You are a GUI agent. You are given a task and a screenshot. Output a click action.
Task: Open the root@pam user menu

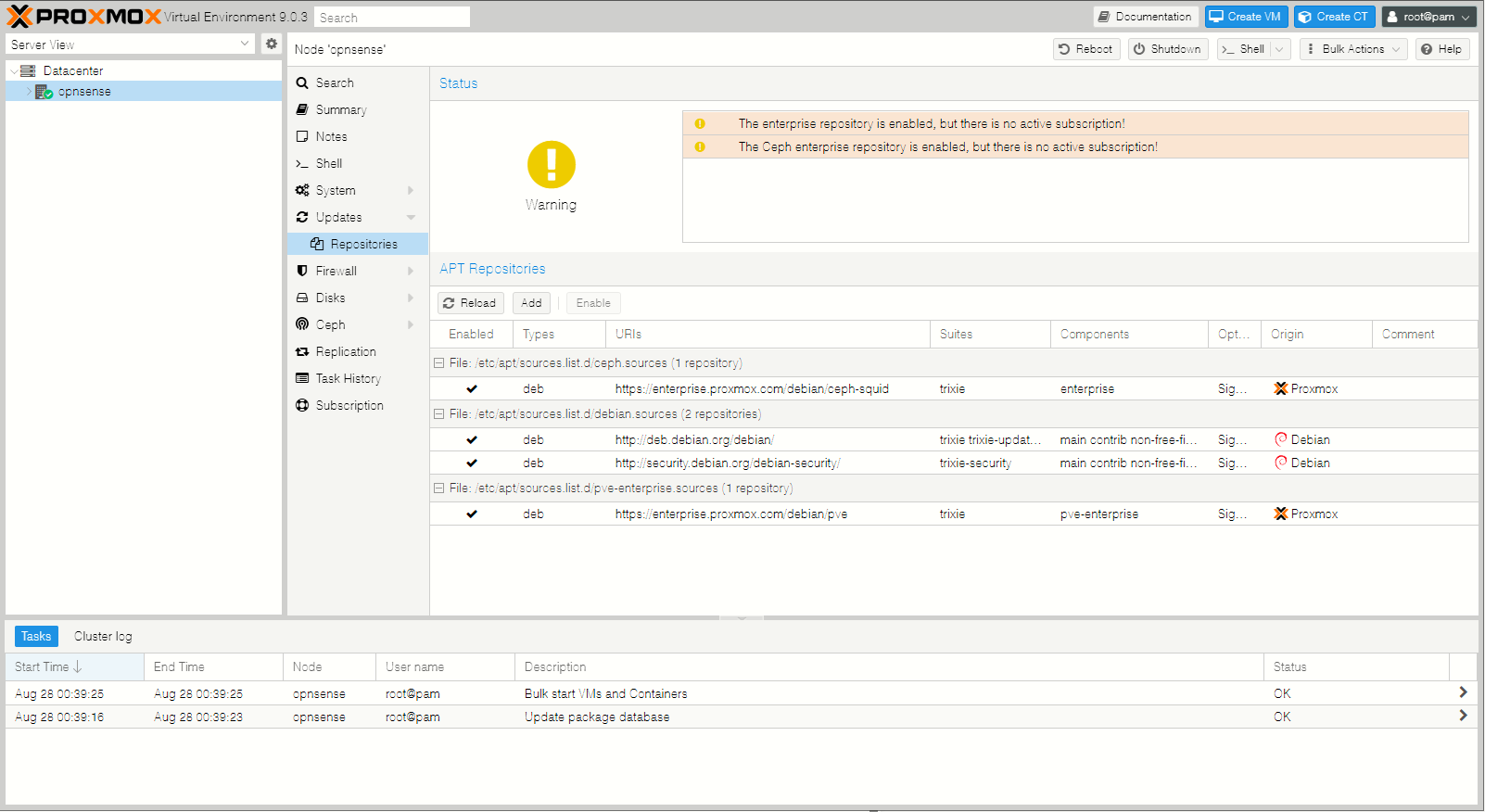[1429, 17]
